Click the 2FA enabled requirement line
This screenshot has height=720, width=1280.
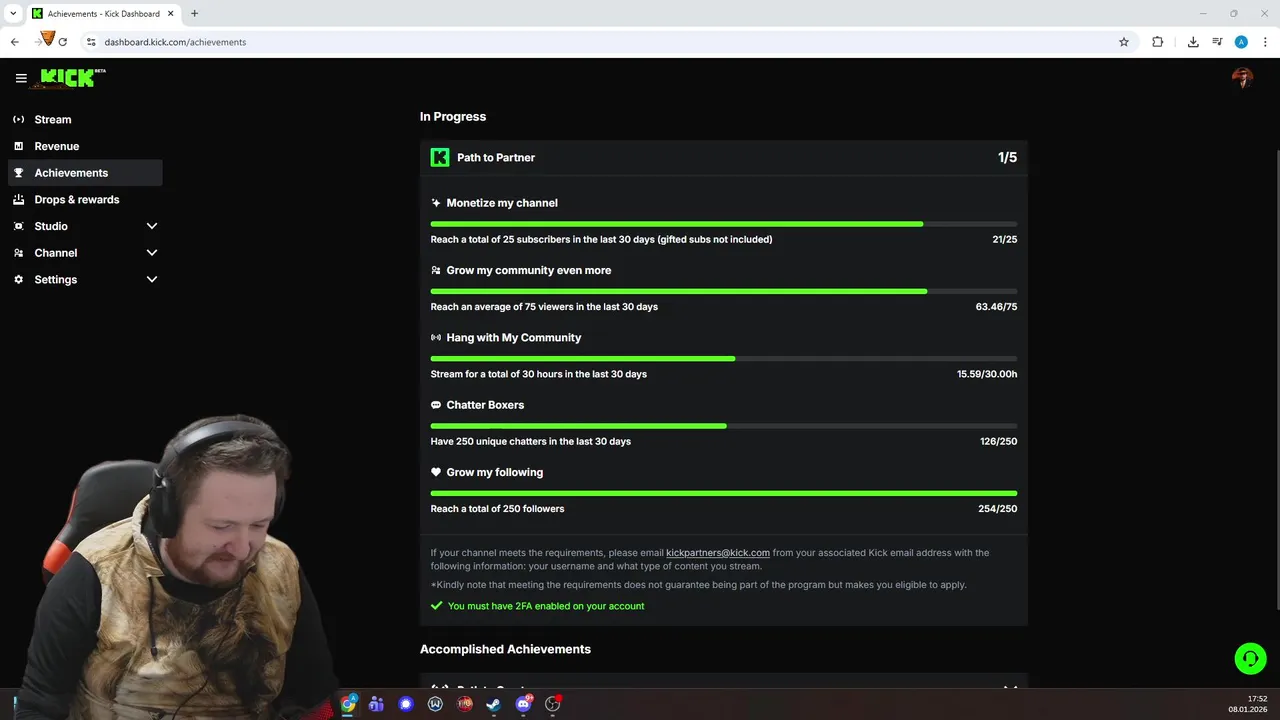[x=538, y=606]
